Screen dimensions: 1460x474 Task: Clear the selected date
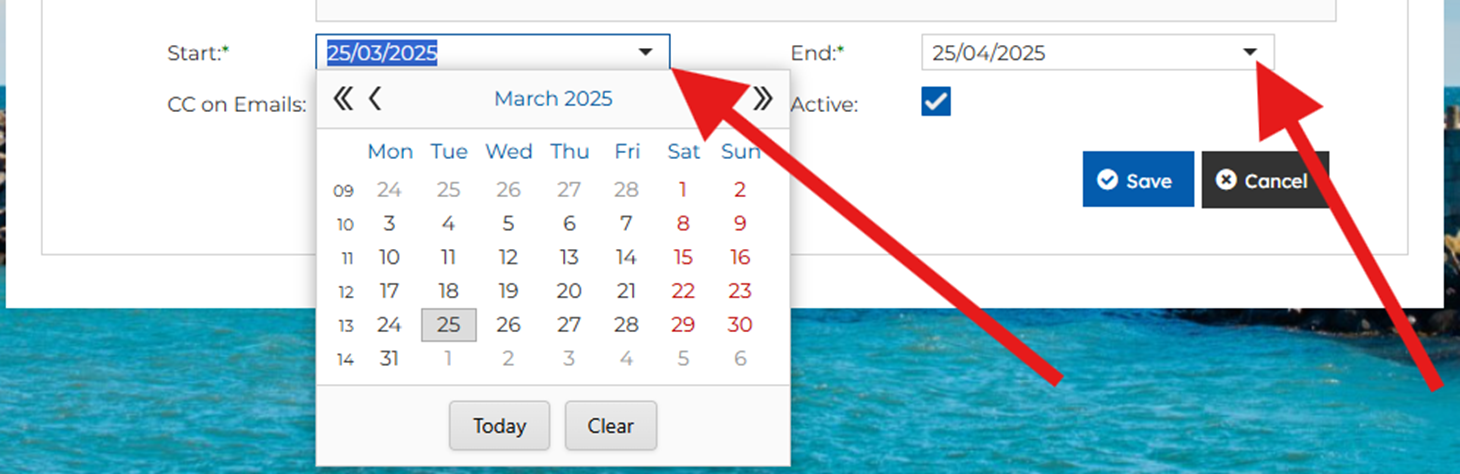(x=610, y=426)
